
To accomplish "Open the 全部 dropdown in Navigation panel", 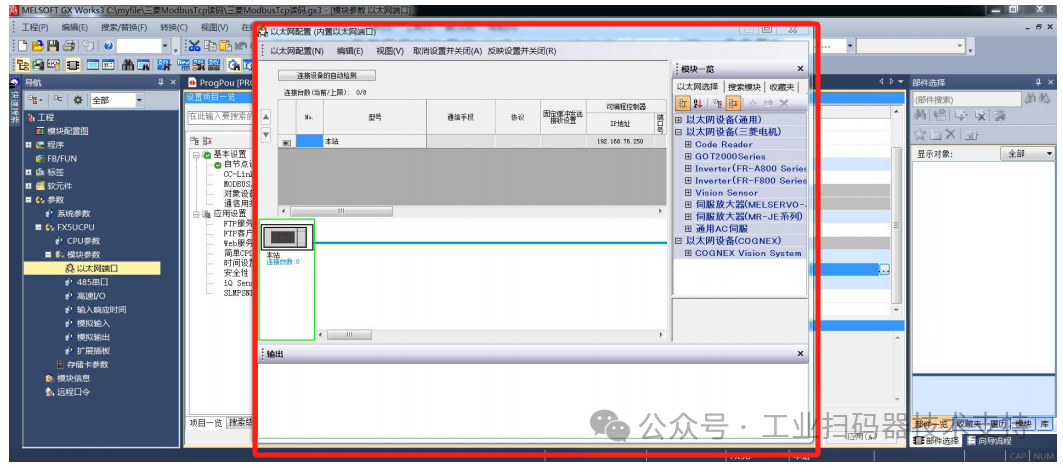I will click(x=139, y=100).
